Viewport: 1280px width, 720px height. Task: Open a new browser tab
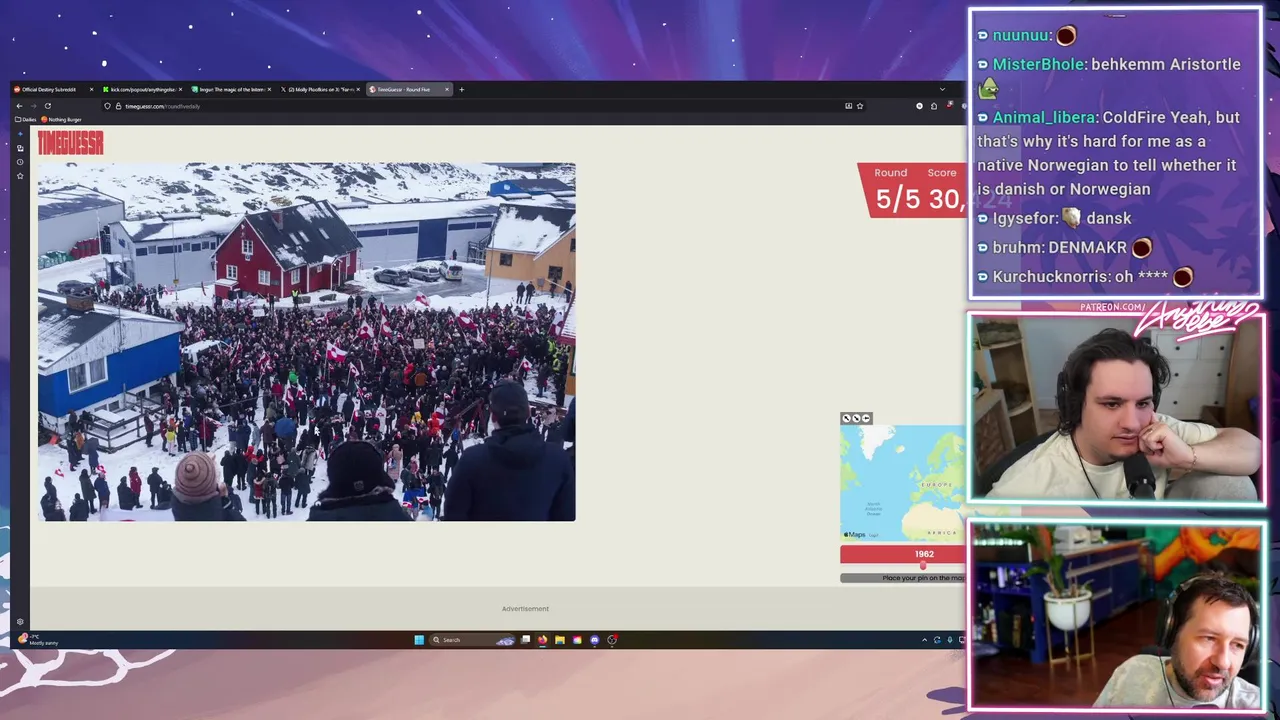click(461, 89)
